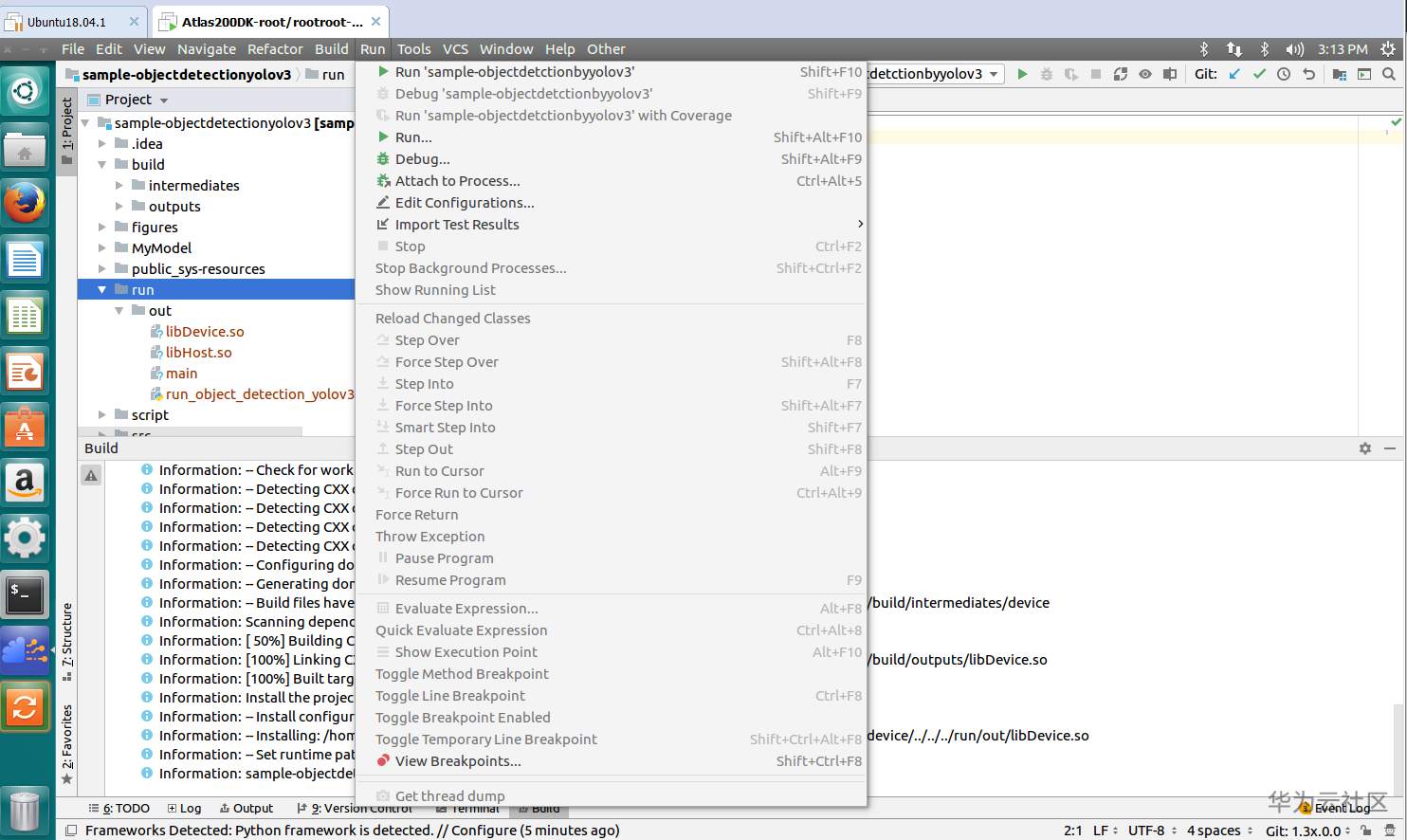Screen dimensions: 1407x840
Task: Click the Git commit checkmark icon
Action: tap(1259, 74)
